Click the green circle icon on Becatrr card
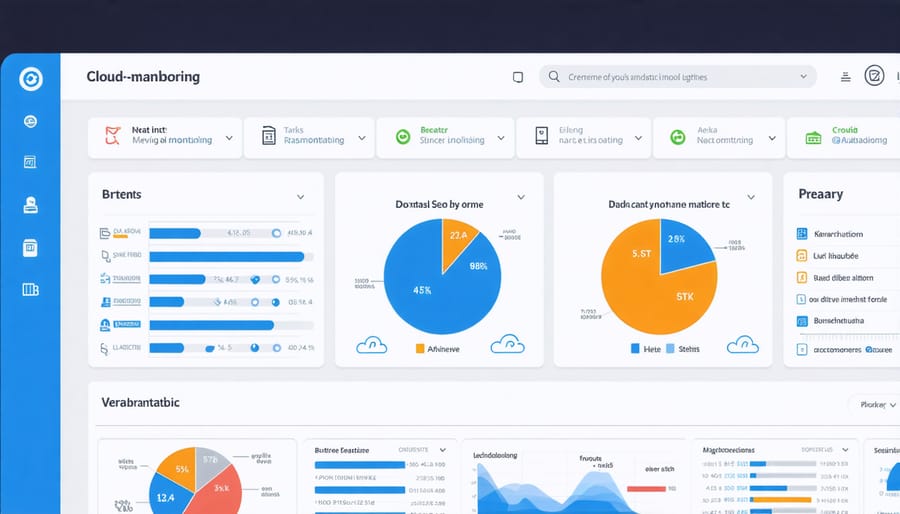Viewport: 900px width, 514px height. coord(404,137)
